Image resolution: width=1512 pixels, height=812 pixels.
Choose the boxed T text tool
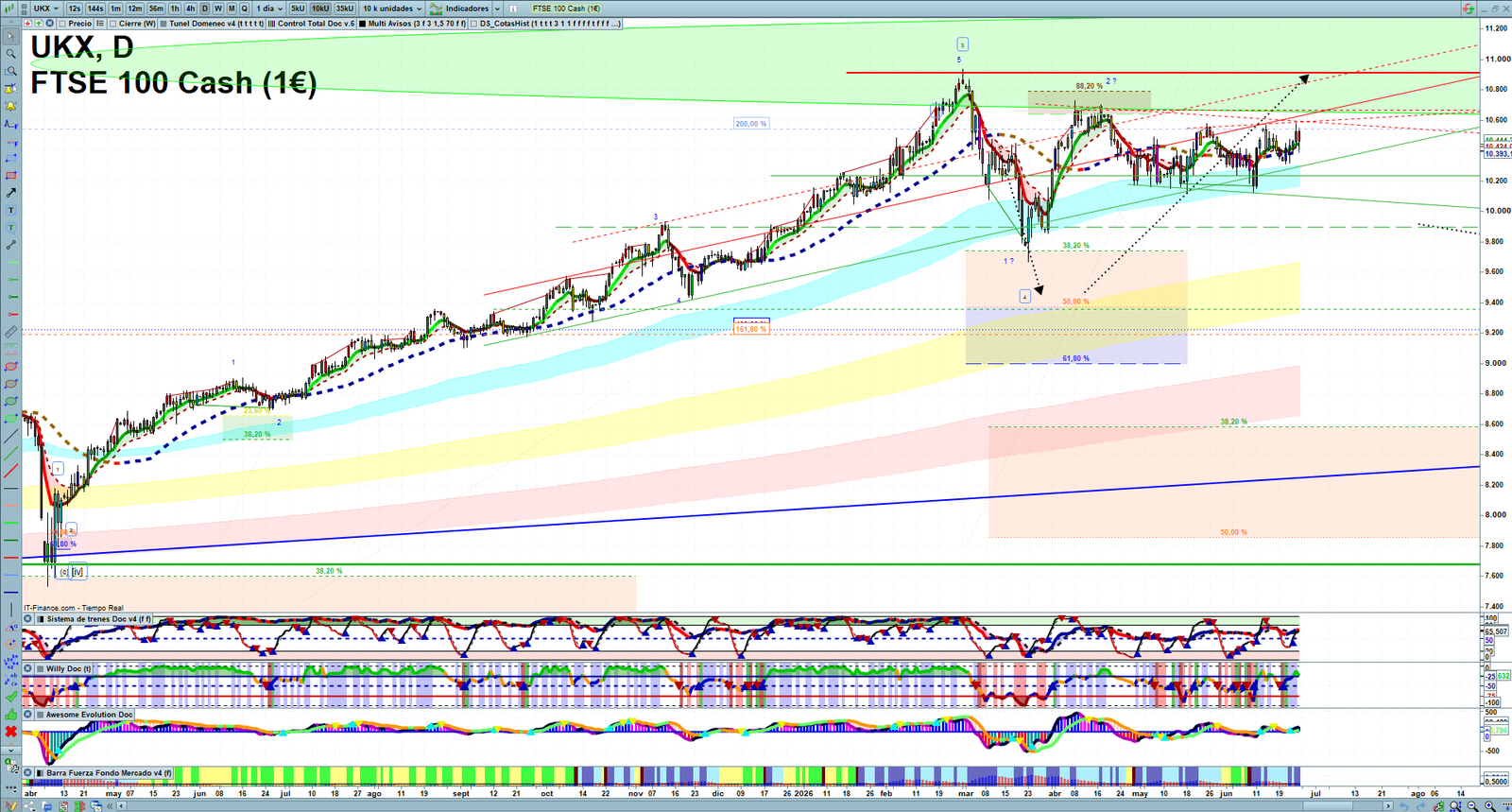tap(10, 210)
